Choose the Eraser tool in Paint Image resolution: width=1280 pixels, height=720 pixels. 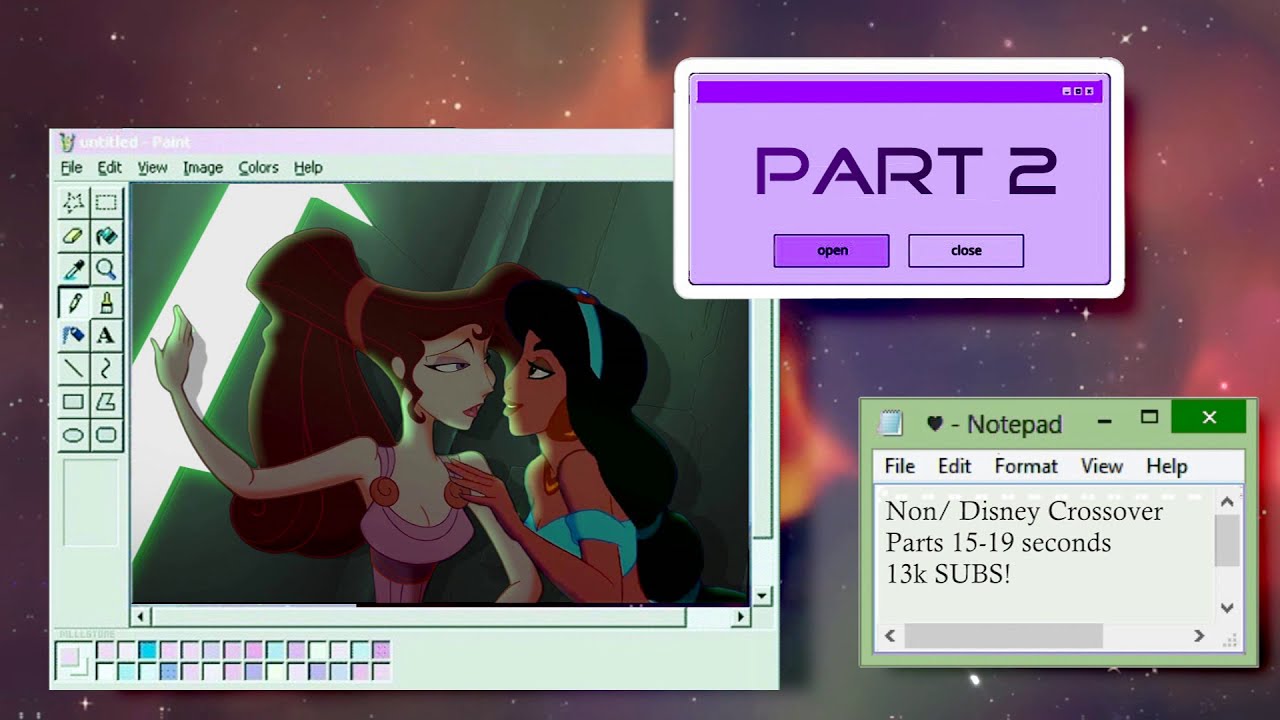[73, 236]
